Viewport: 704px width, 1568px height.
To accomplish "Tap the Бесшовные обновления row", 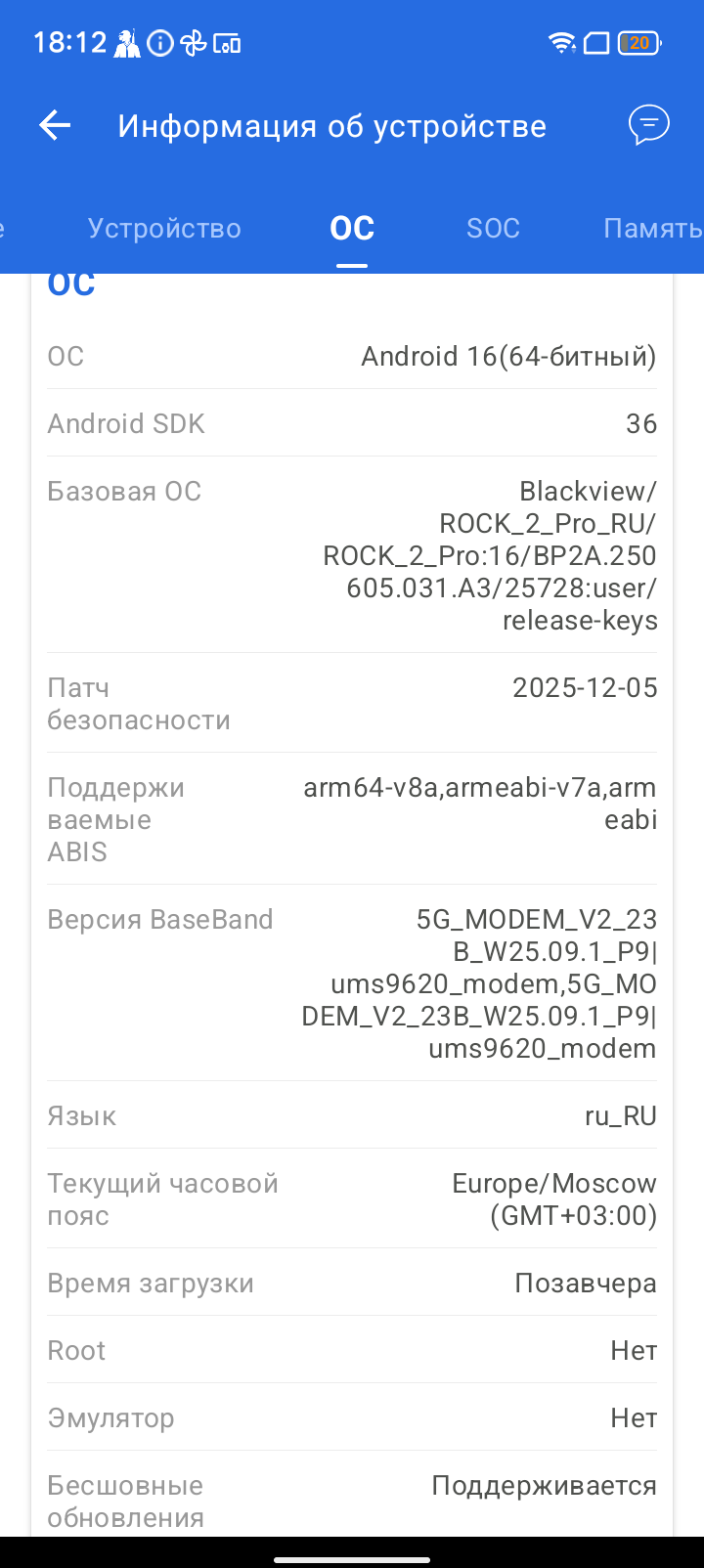I will click(x=352, y=1494).
